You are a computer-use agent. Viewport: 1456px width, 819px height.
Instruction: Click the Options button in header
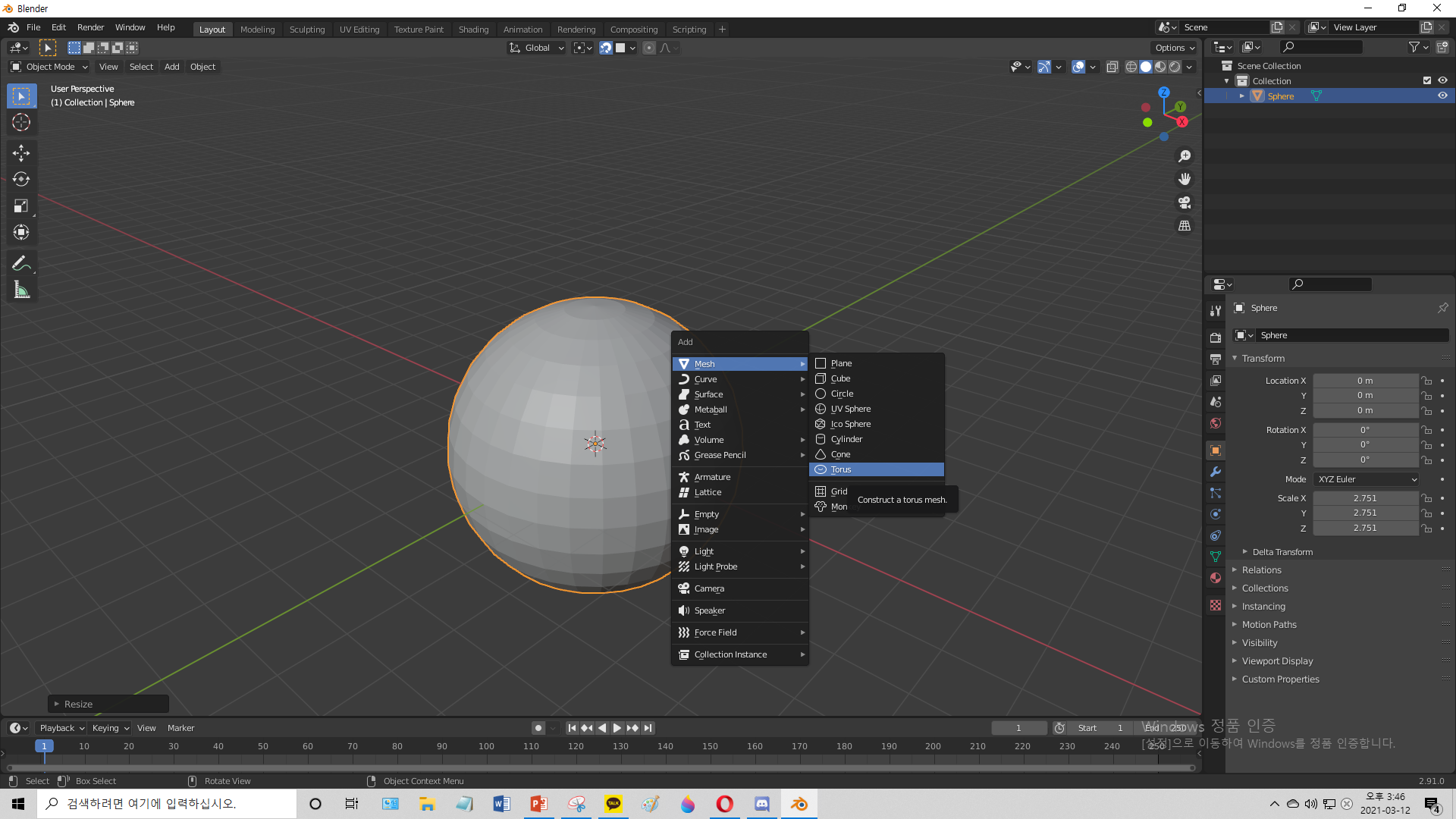point(1174,48)
